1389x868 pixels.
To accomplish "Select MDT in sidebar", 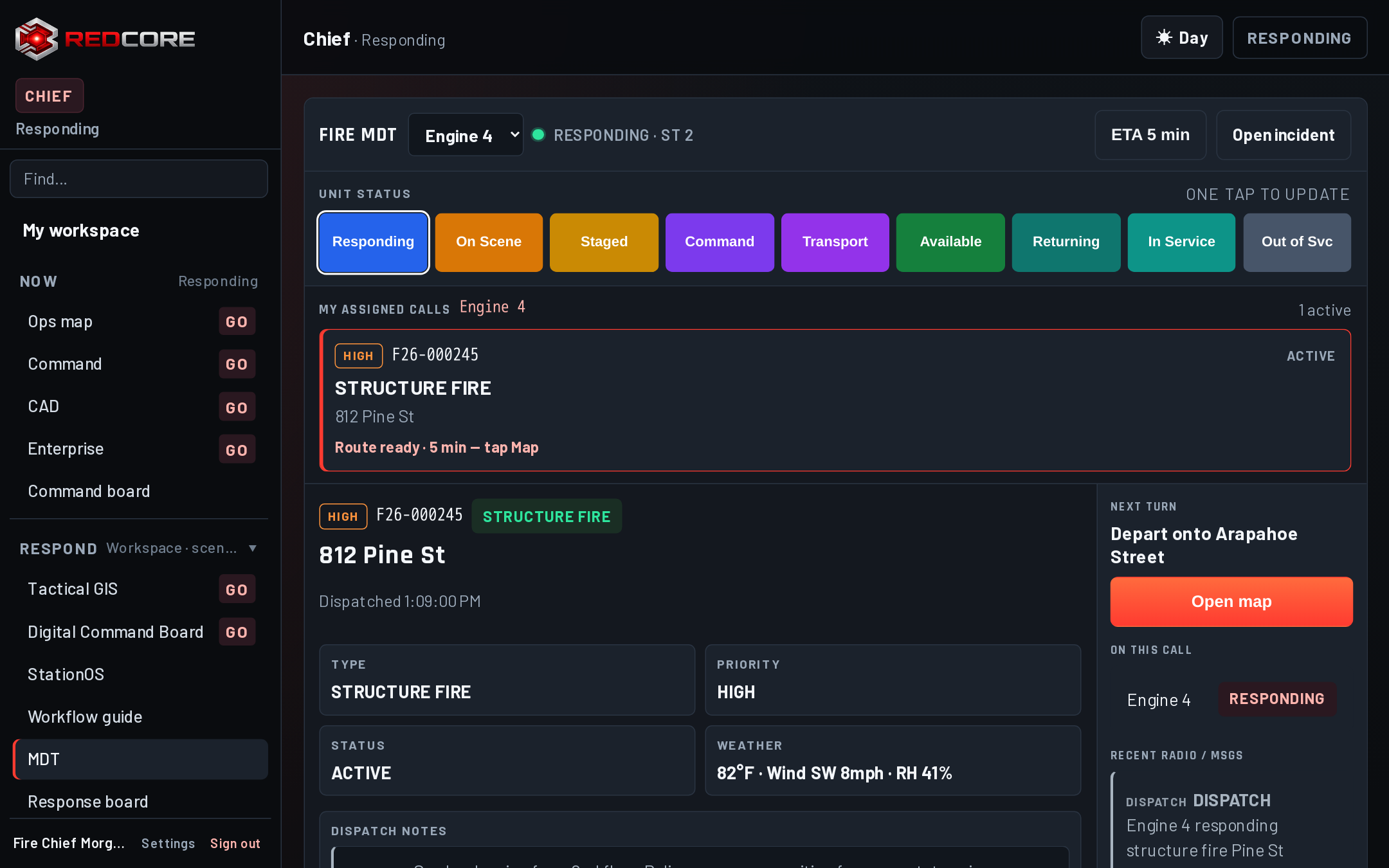I will (x=140, y=759).
